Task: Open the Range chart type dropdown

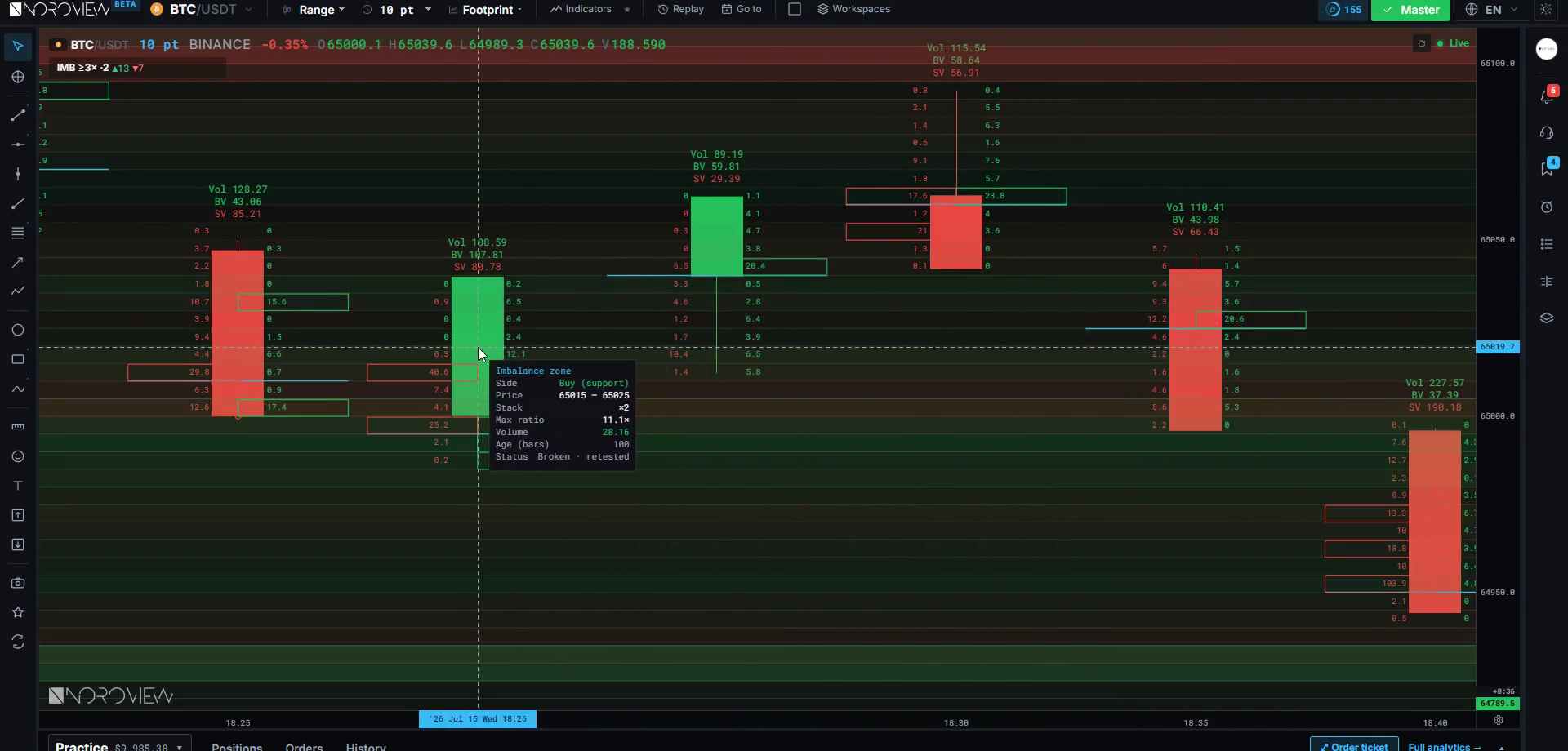Action: pos(314,10)
